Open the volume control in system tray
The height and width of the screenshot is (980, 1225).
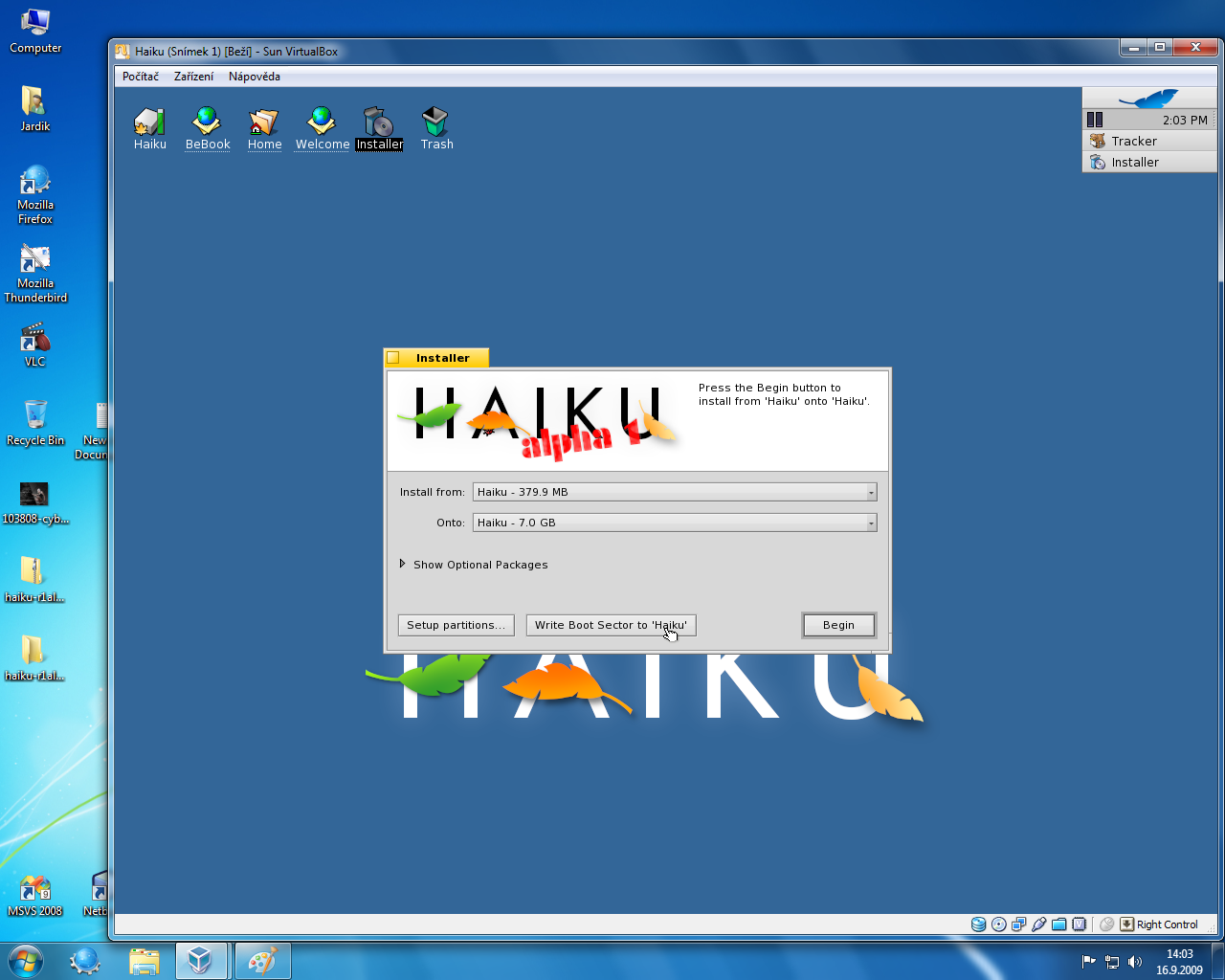[1135, 962]
